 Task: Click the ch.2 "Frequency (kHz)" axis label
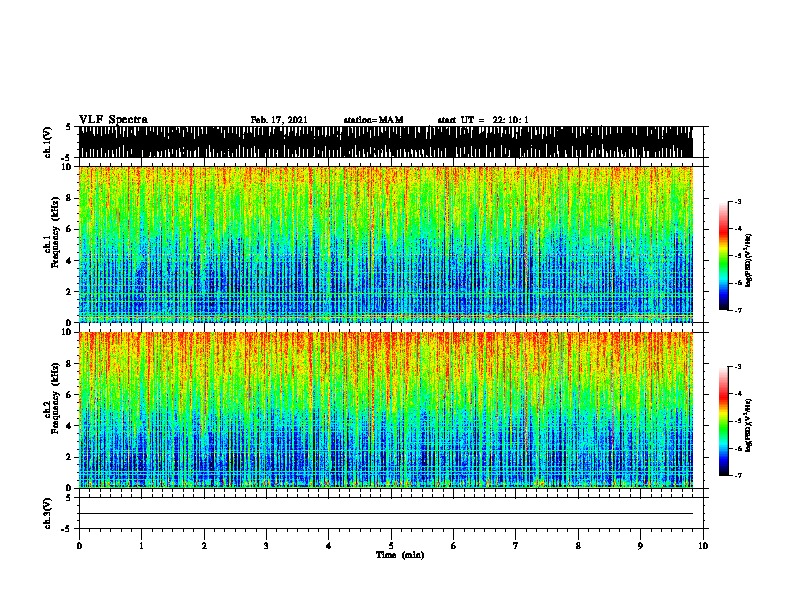[x=55, y=398]
